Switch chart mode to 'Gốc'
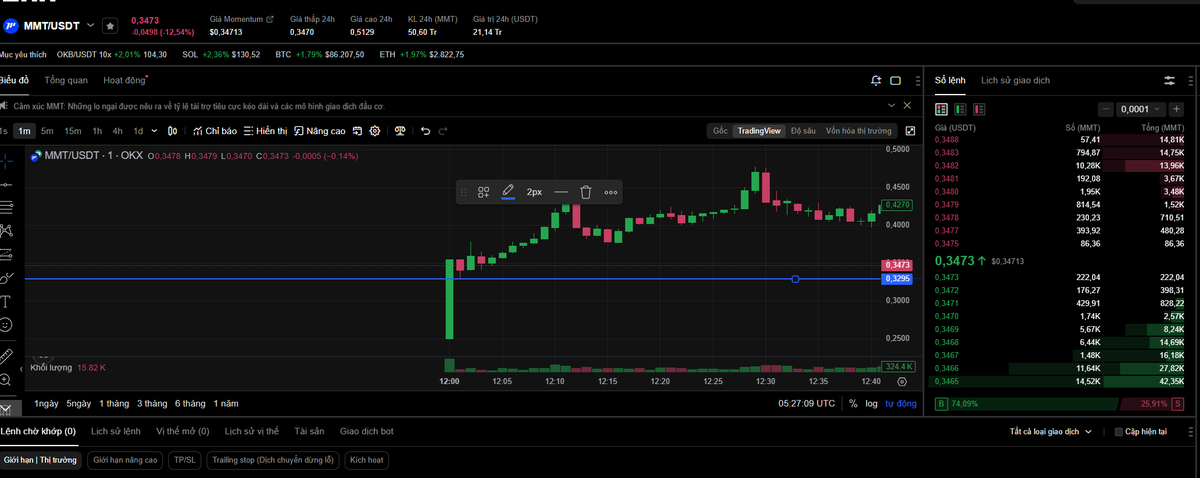 tap(719, 131)
